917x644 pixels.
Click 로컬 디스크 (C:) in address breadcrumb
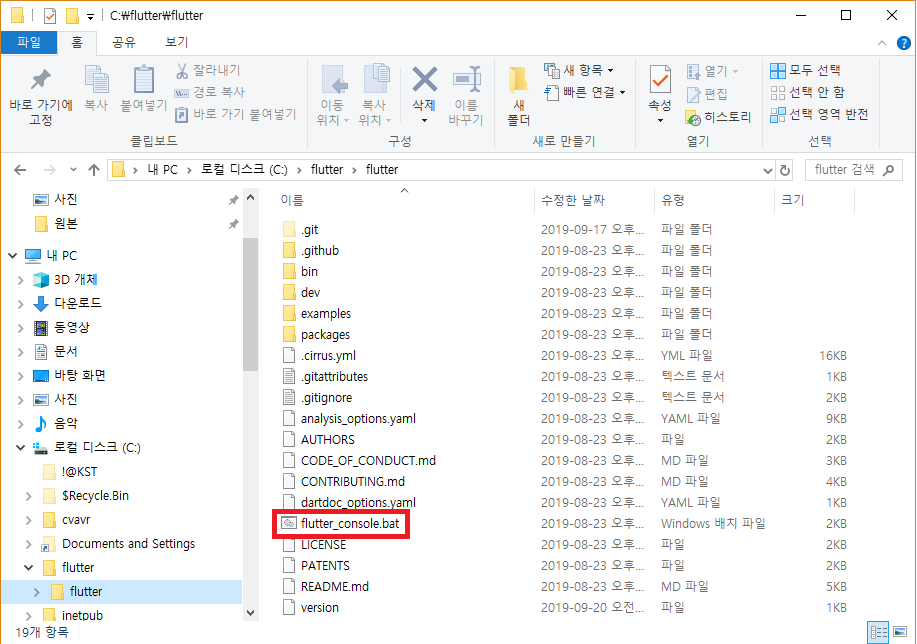244,170
